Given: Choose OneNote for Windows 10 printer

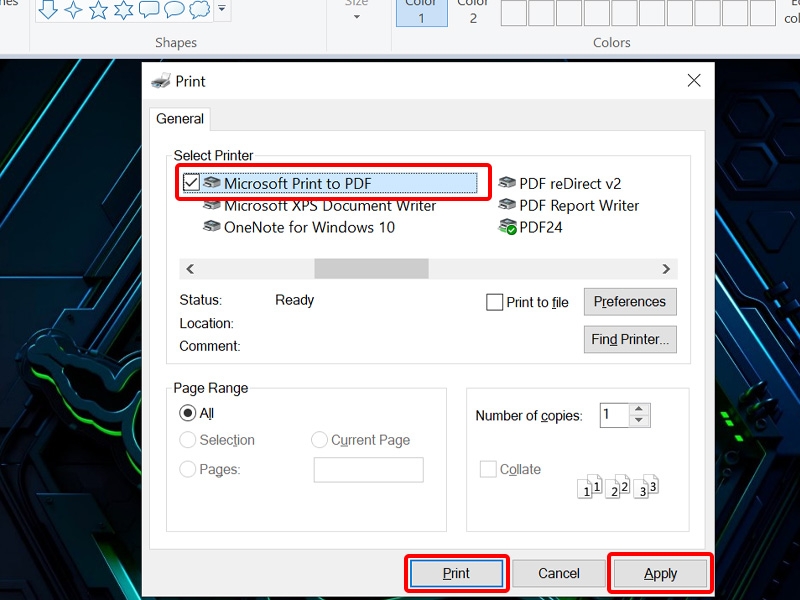Looking at the screenshot, I should click(x=299, y=227).
